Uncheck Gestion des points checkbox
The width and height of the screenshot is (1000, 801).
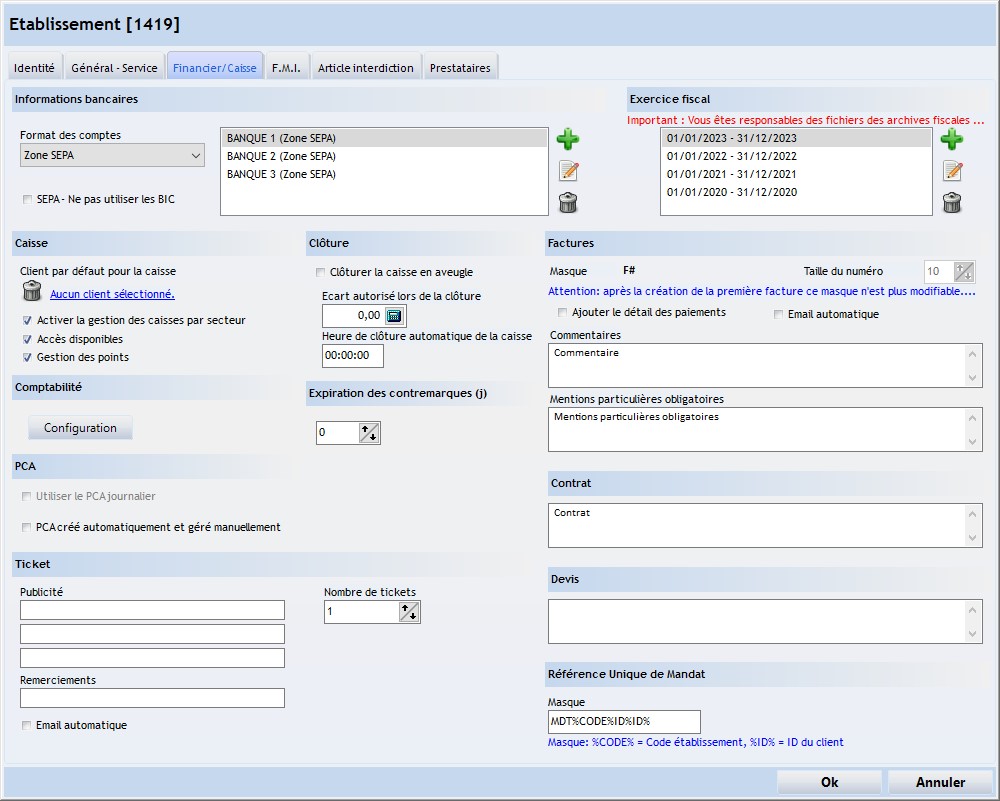[x=27, y=357]
